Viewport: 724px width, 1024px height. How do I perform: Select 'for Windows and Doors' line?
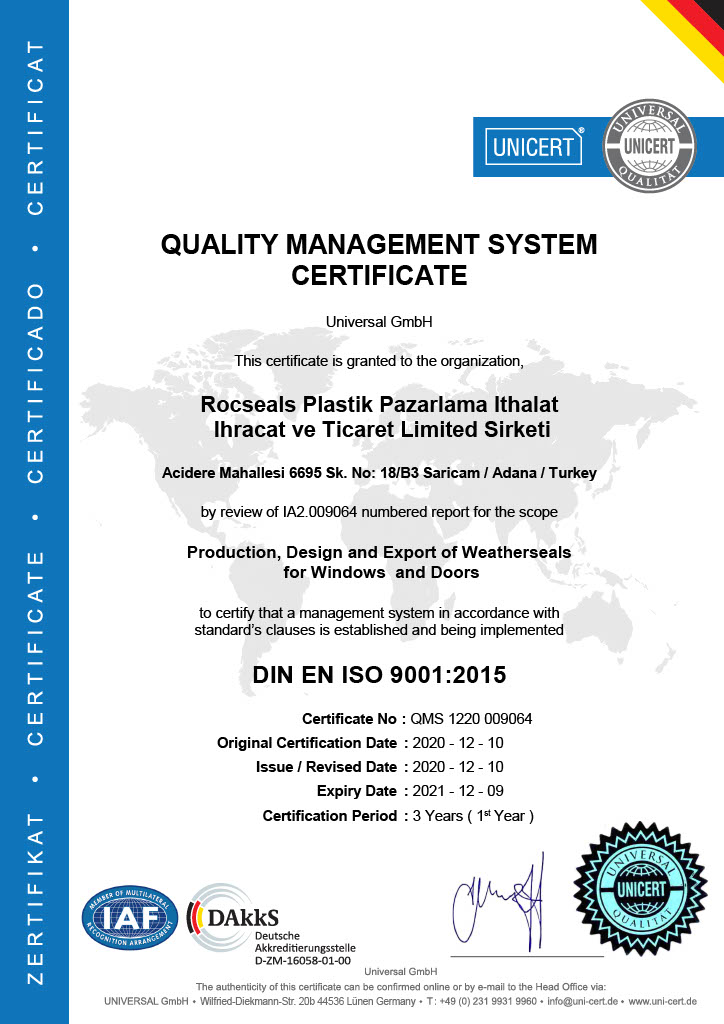[x=381, y=573]
